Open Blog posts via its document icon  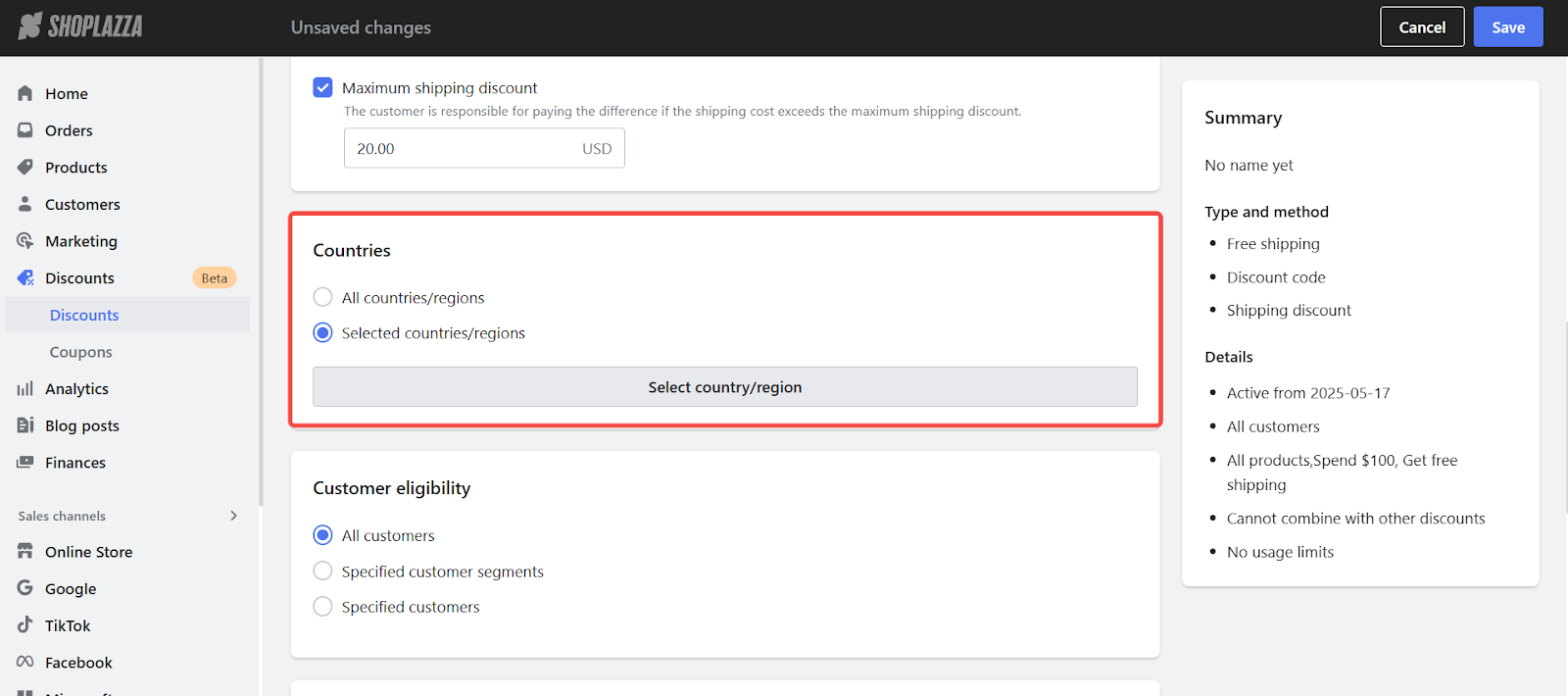pyautogui.click(x=25, y=425)
